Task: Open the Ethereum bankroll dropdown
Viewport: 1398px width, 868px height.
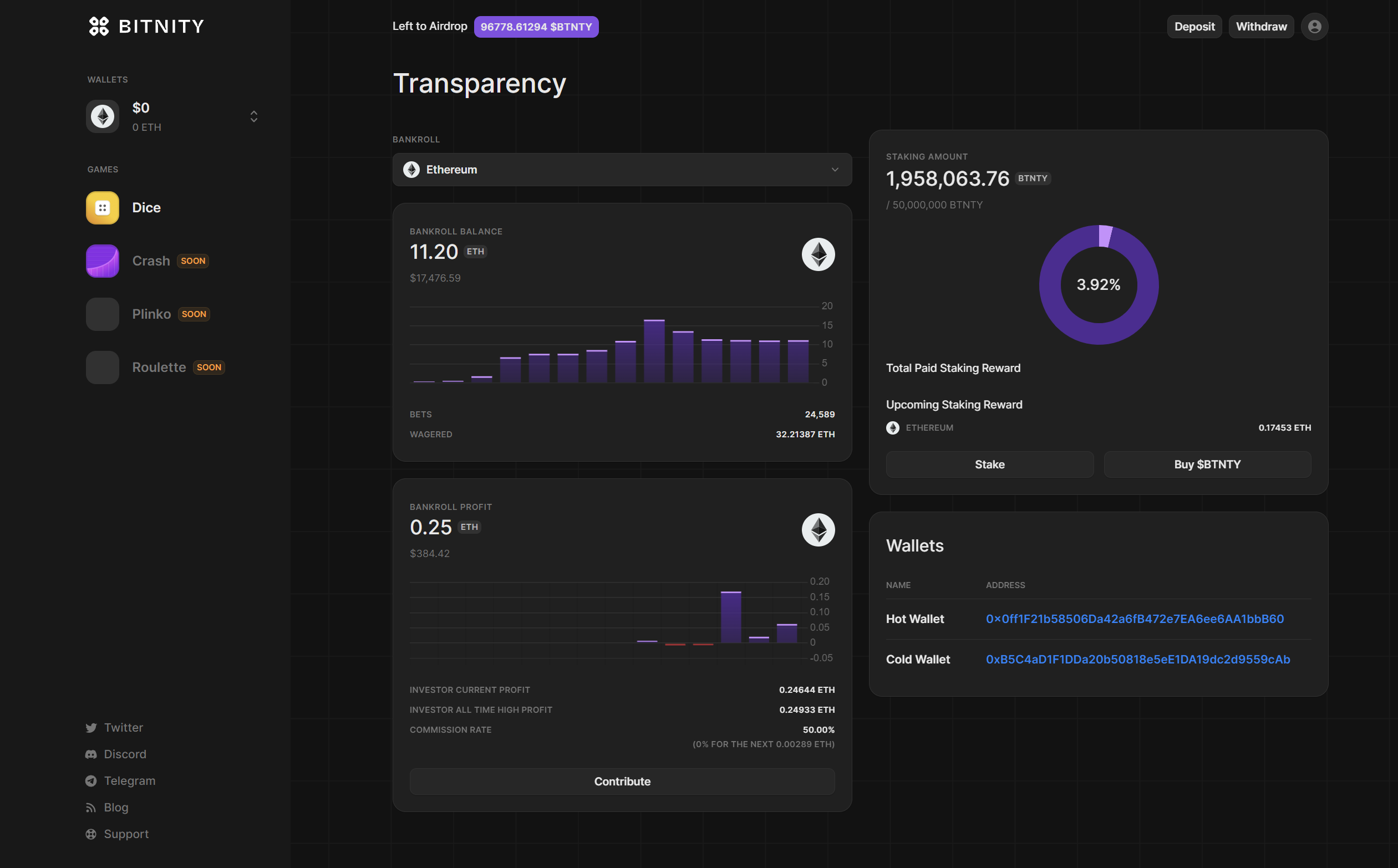Action: tap(622, 170)
